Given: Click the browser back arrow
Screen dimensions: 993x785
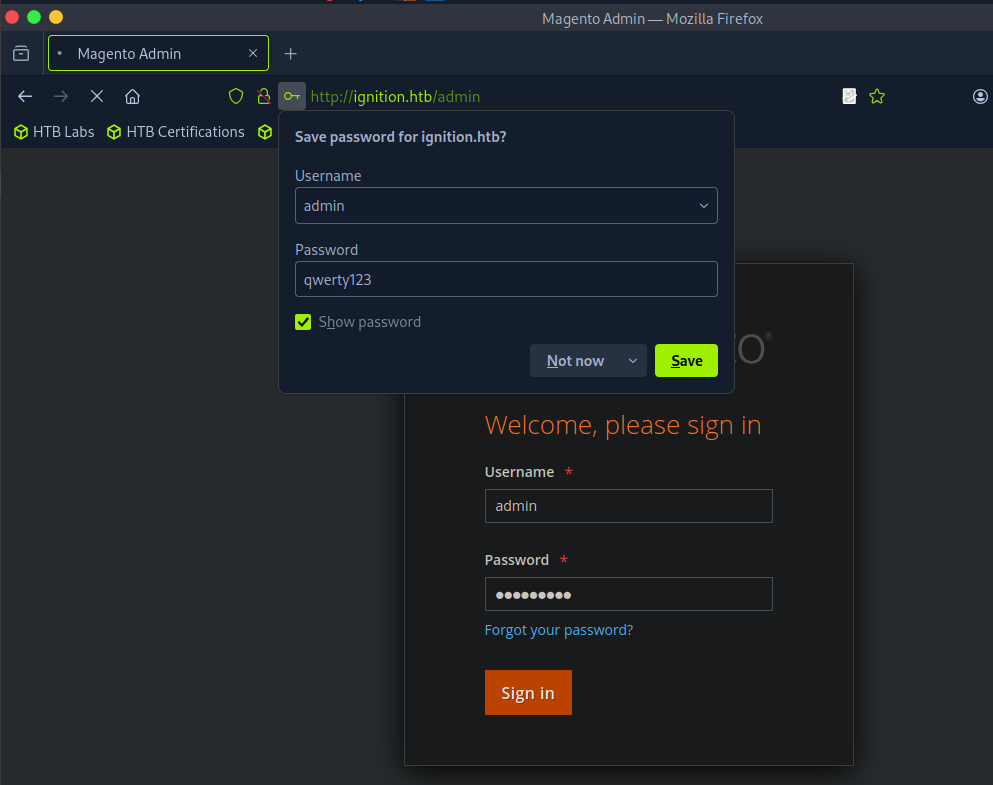Looking at the screenshot, I should coord(26,96).
